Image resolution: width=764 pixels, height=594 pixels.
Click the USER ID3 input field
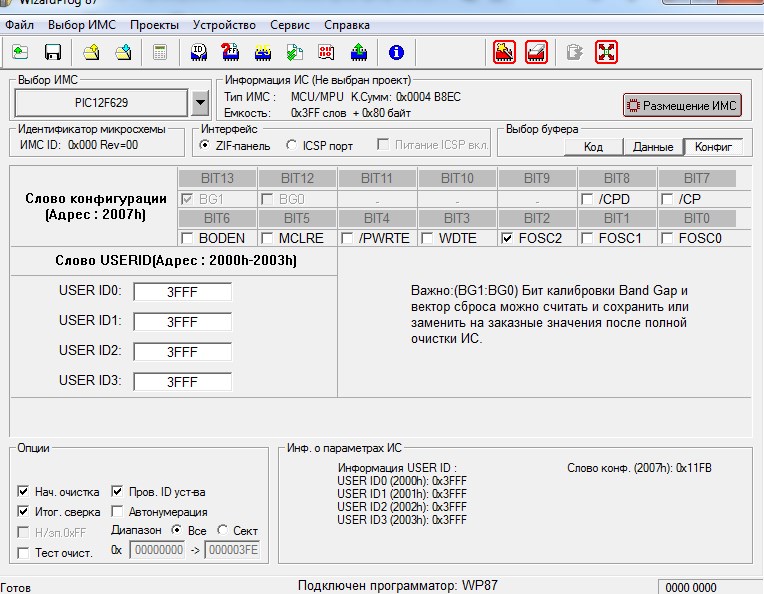click(x=183, y=382)
